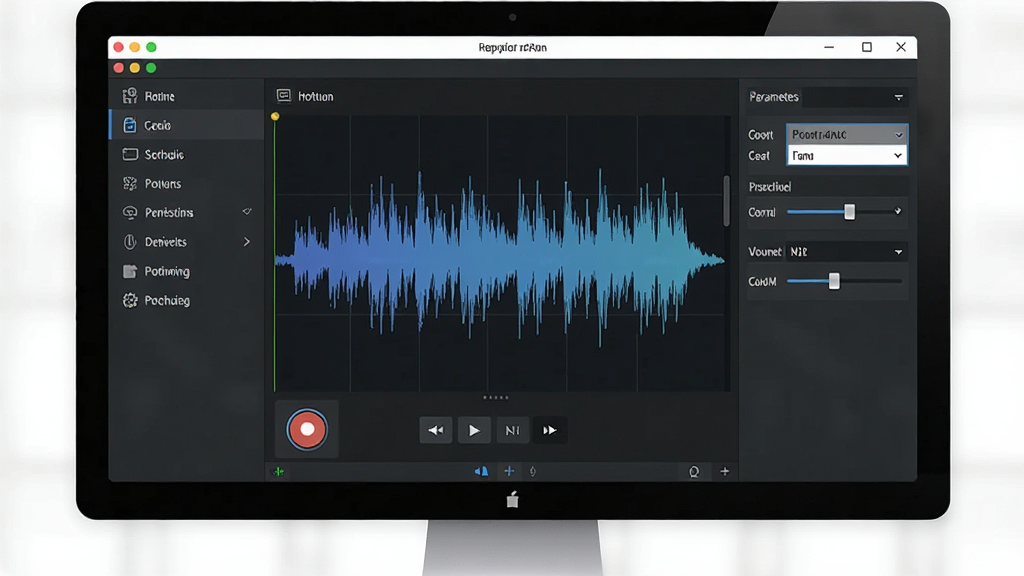Click the dotted resize handle below waveform
Viewport: 1024px width, 576px height.
(x=496, y=397)
